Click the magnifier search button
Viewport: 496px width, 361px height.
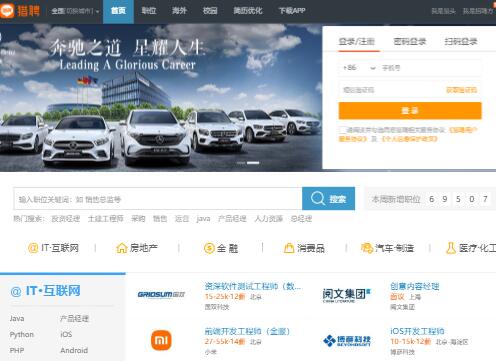point(328,199)
